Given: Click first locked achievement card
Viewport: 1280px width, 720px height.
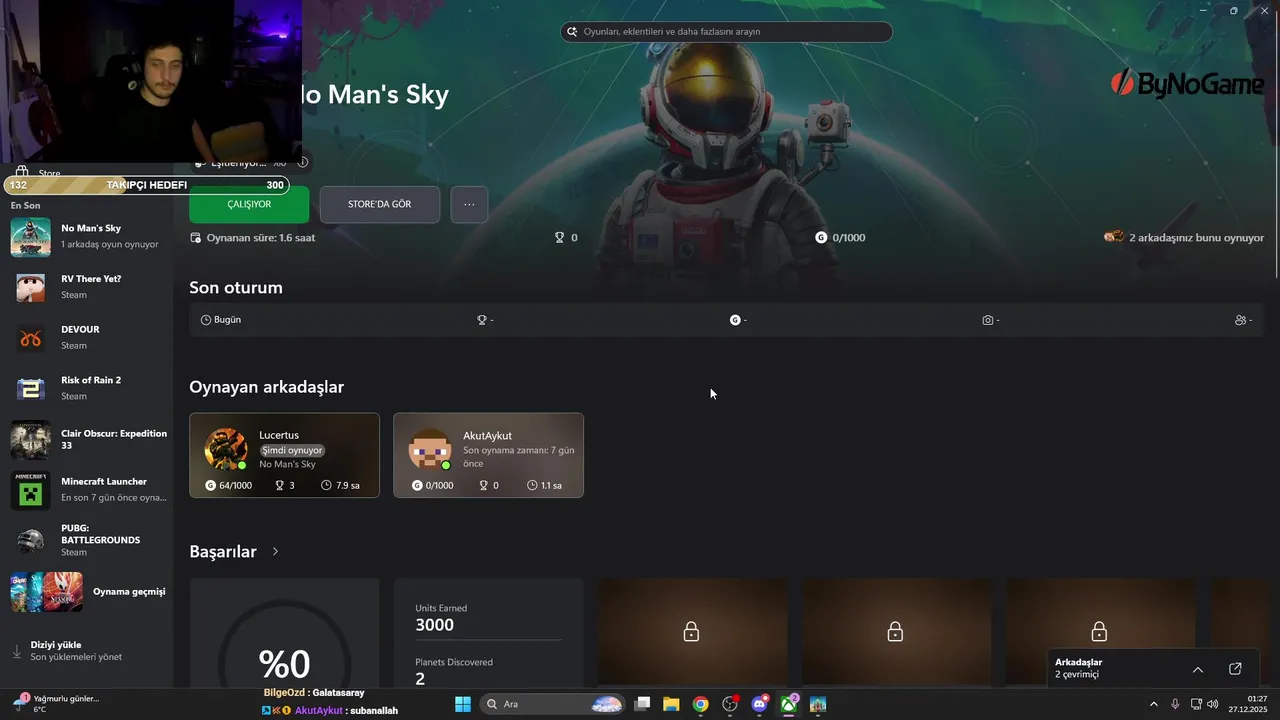Looking at the screenshot, I should click(692, 632).
